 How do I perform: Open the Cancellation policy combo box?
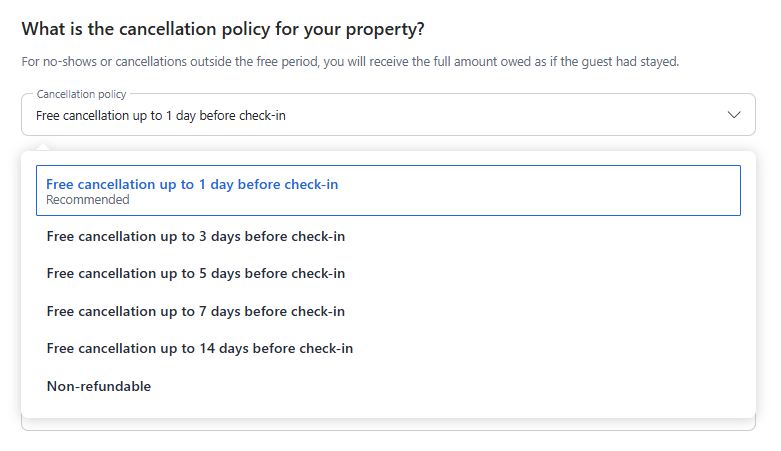pos(388,114)
